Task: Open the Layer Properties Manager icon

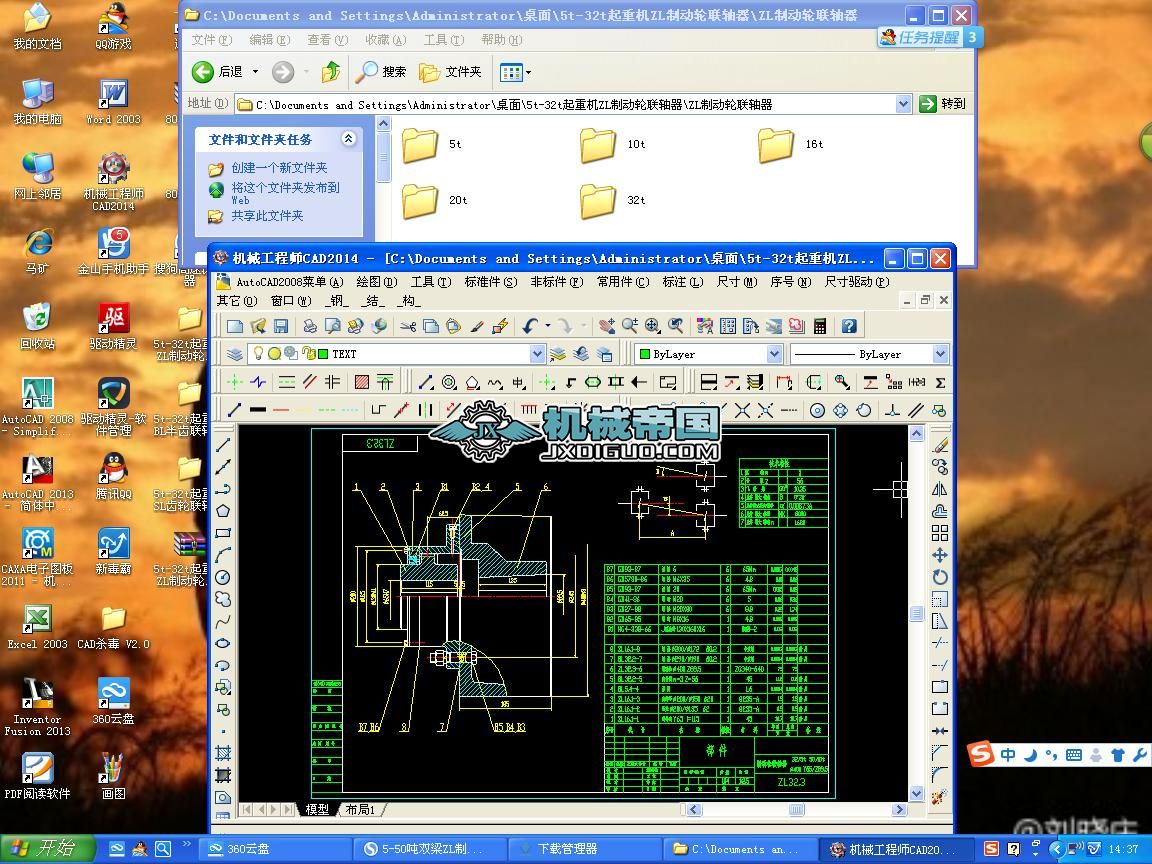Action: point(234,354)
